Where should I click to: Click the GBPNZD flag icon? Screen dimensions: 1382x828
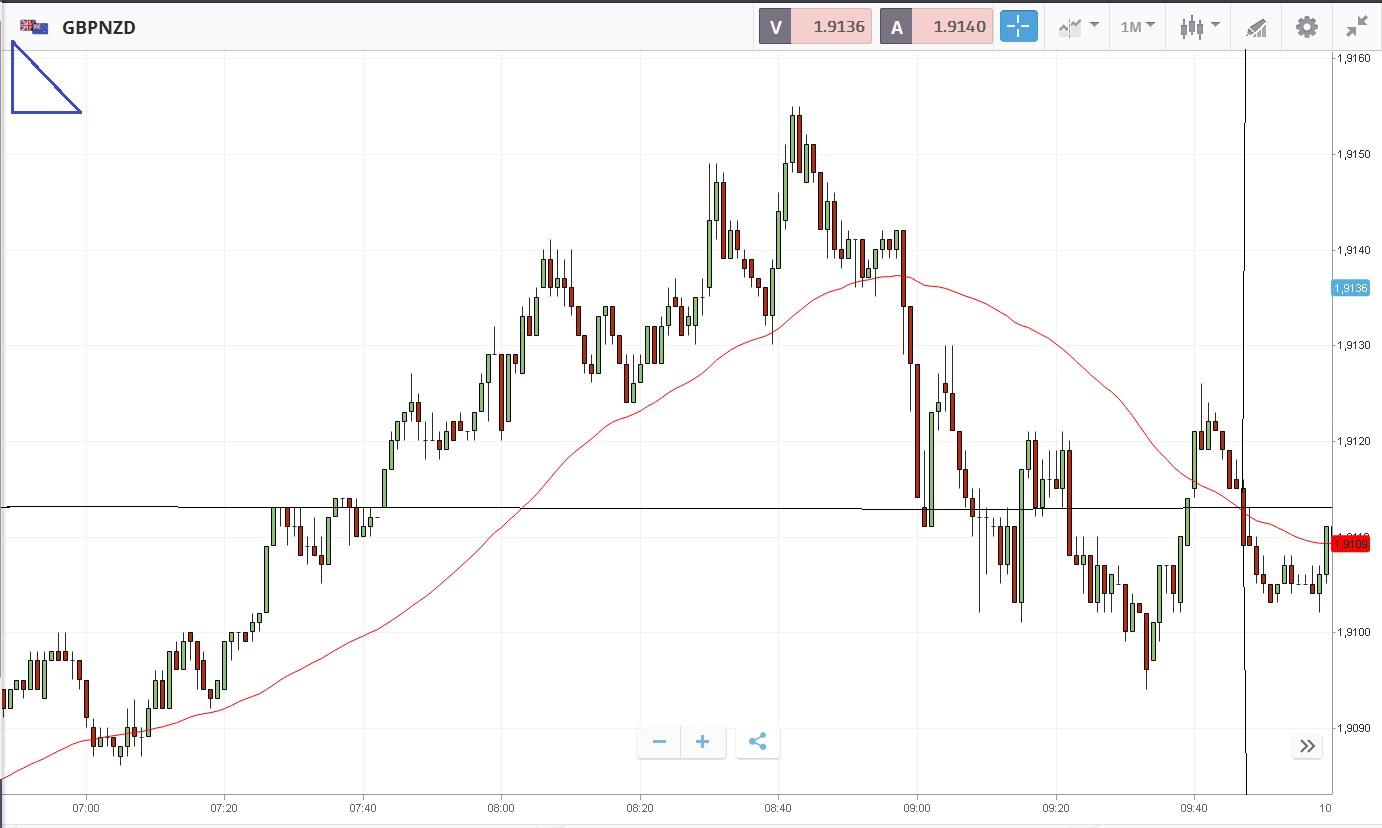[34, 27]
